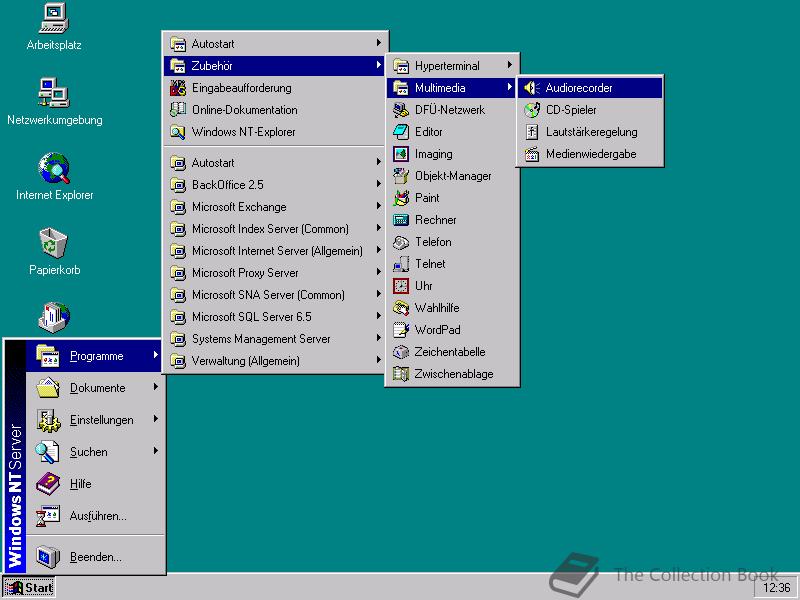Open Microsoft SNA Server (Common) folder
Image resolution: width=800 pixels, height=600 pixels.
(x=274, y=294)
